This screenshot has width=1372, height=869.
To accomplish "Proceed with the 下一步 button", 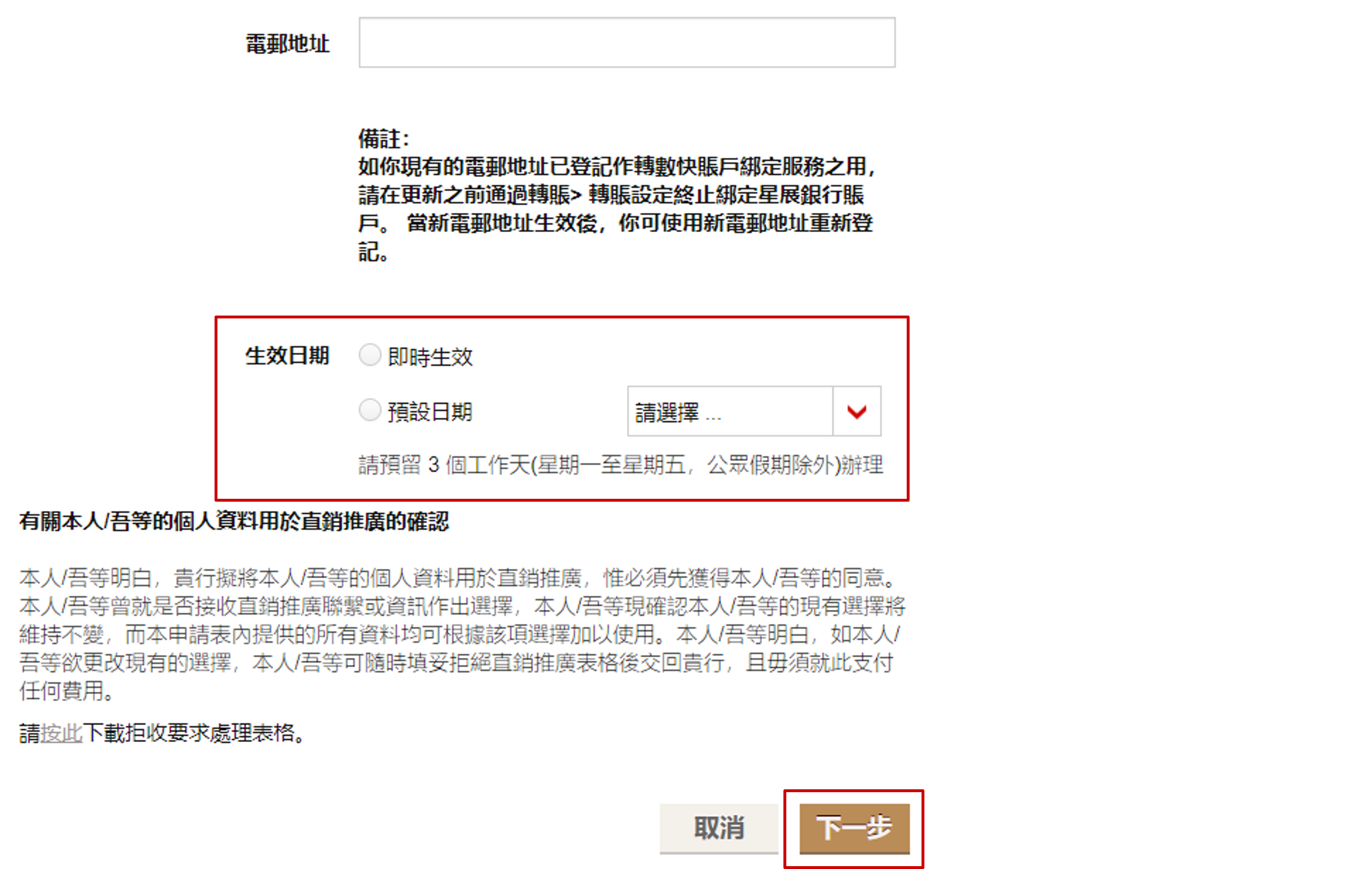I will [854, 828].
